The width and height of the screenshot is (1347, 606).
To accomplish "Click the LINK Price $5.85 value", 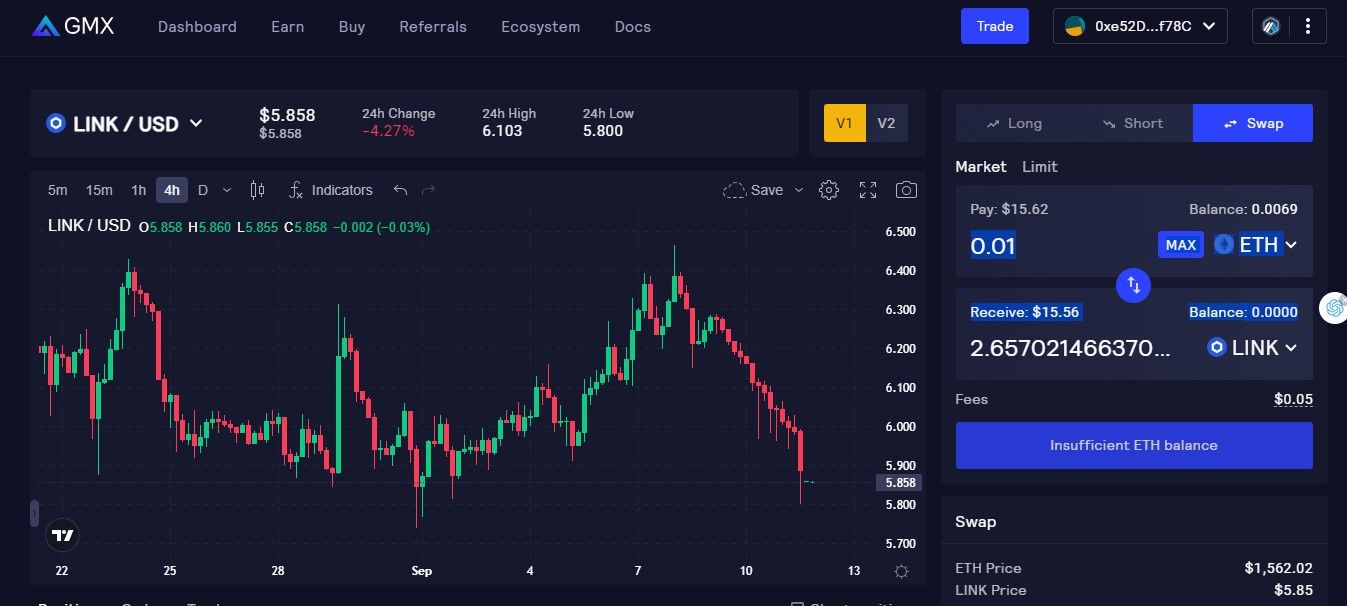I will click(1292, 590).
